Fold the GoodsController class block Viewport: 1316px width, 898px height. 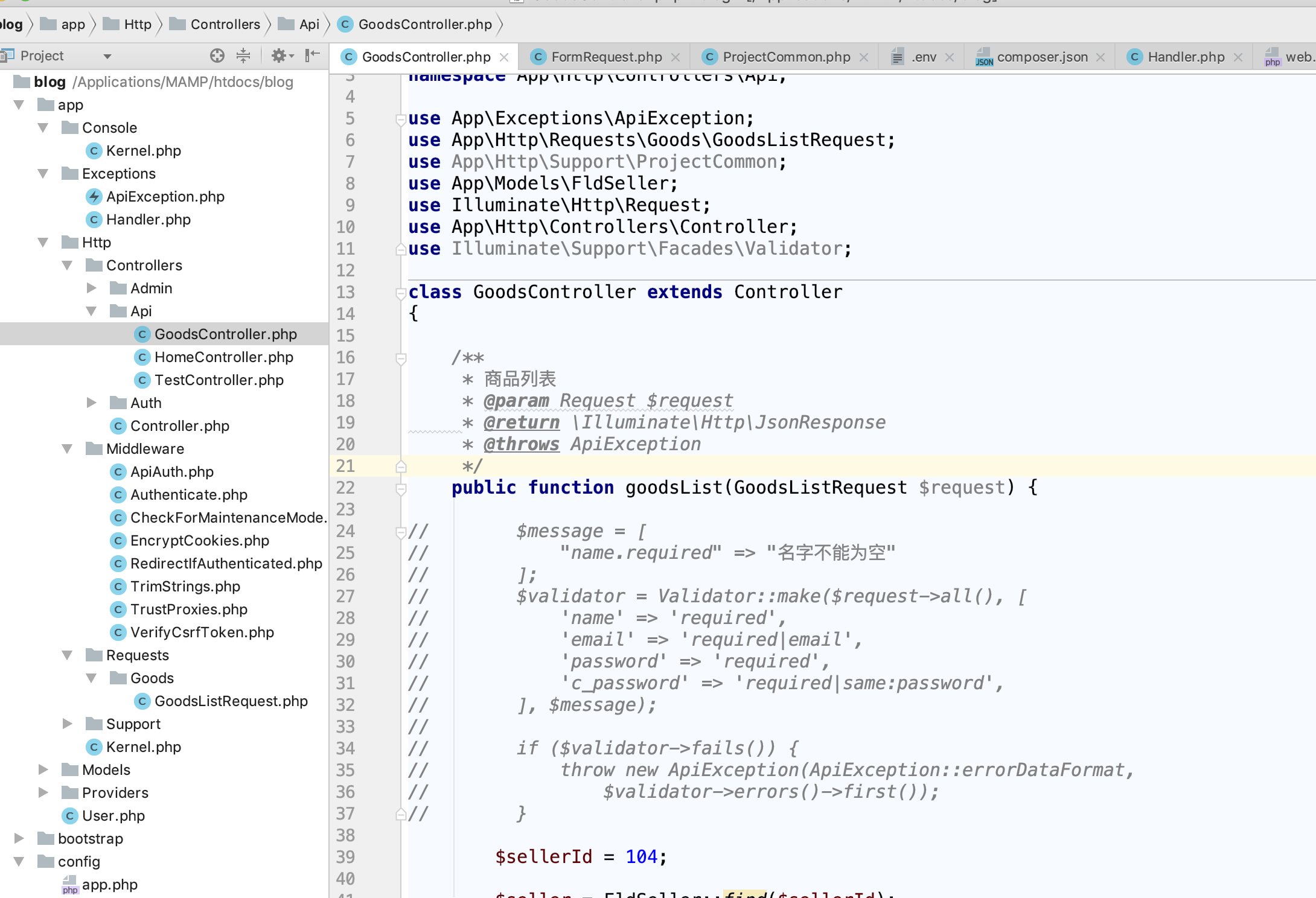point(400,293)
